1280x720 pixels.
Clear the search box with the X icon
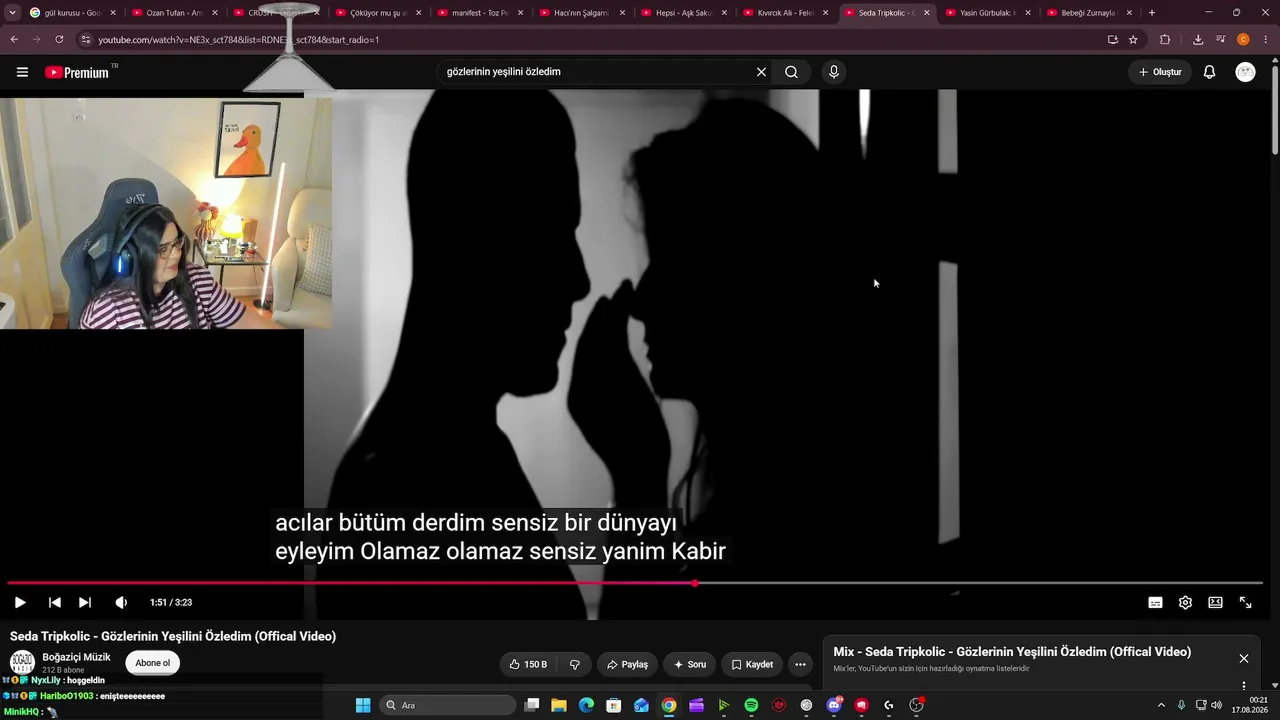coord(761,72)
